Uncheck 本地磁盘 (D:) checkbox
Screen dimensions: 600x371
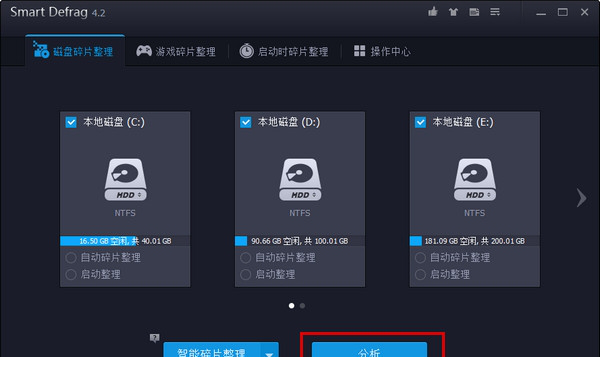[x=246, y=122]
